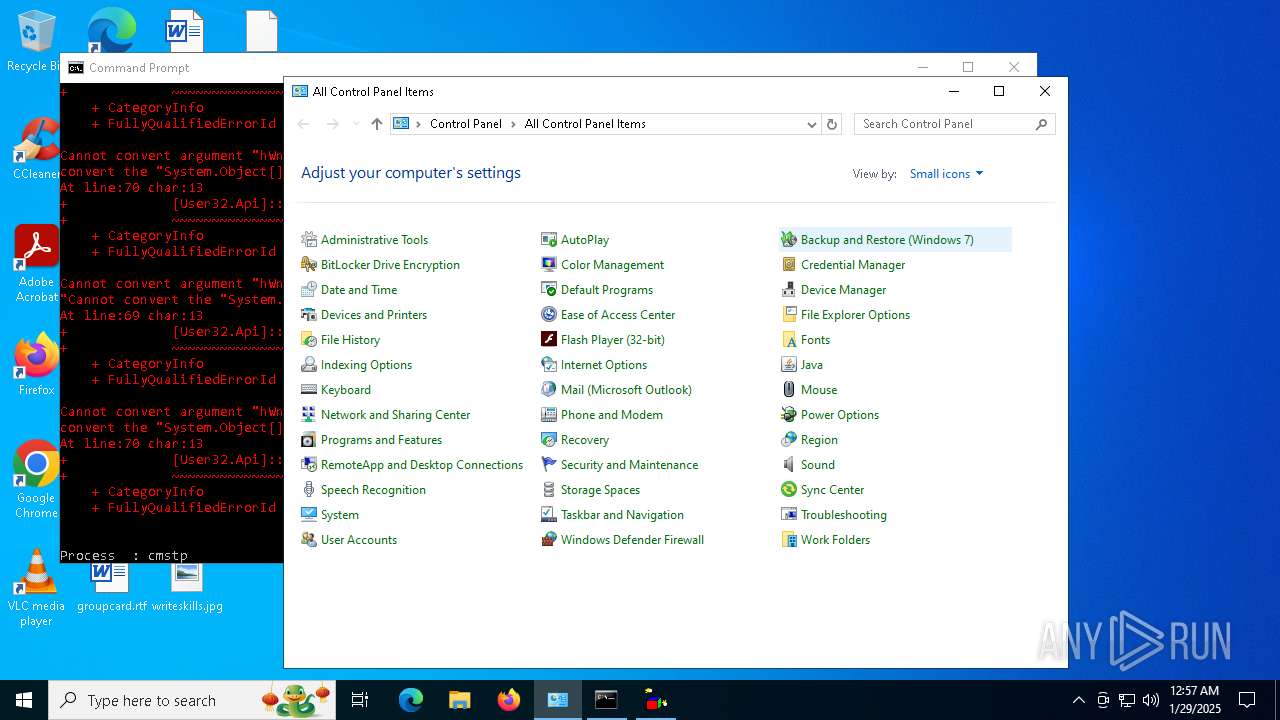Click the Up one level arrow
Image resolution: width=1280 pixels, height=720 pixels.
pos(376,124)
